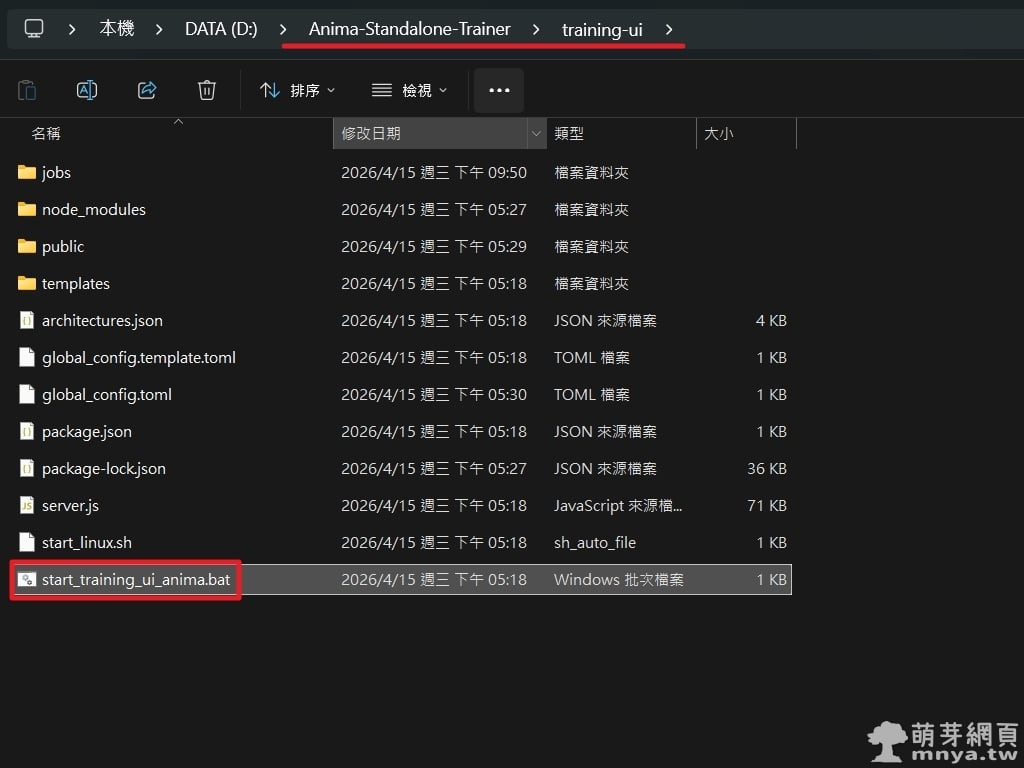
Task: Expand the 修改日期 column filter arrow
Action: 536,133
